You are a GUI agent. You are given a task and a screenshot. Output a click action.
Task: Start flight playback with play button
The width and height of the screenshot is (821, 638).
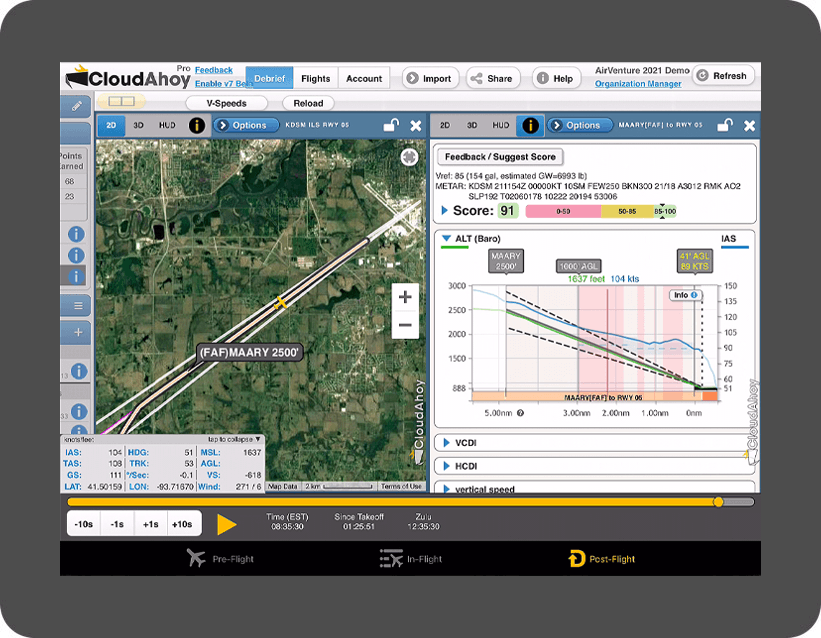coord(227,524)
